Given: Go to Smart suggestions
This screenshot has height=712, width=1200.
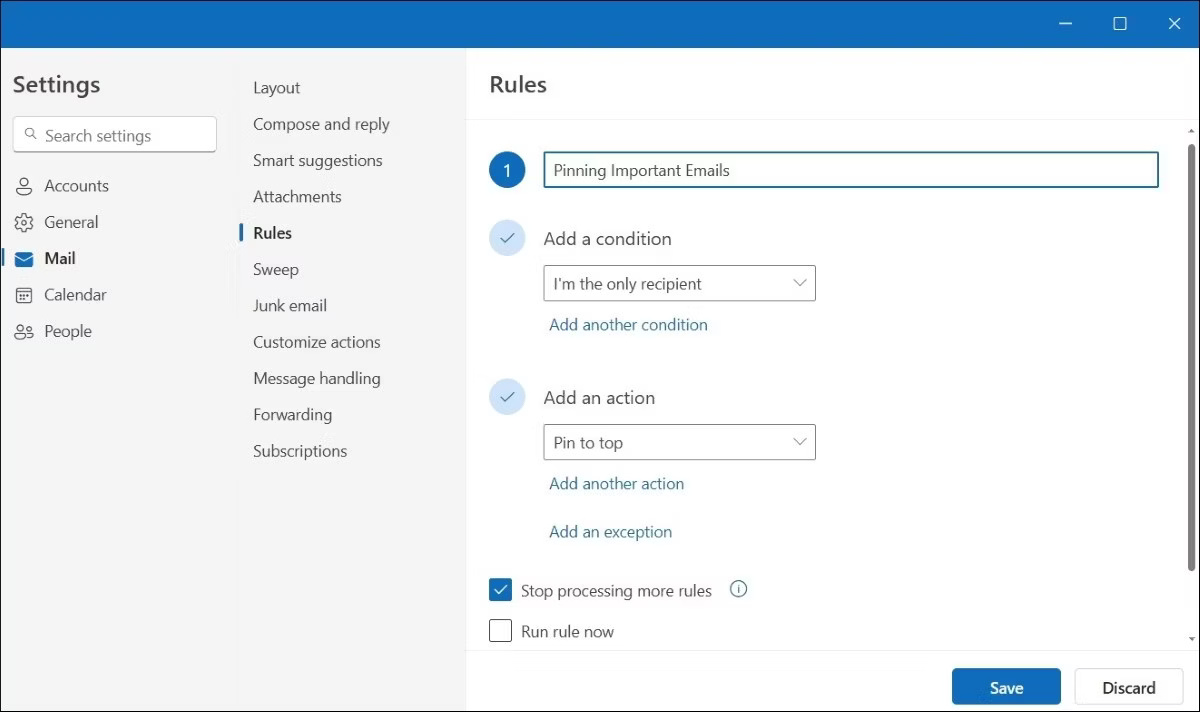Looking at the screenshot, I should click(317, 160).
